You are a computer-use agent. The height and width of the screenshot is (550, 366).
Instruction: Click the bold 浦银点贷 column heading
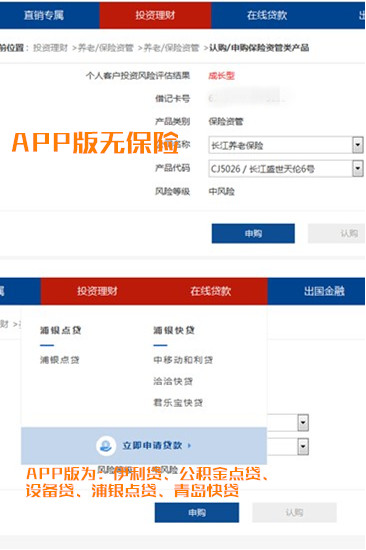coord(60,330)
